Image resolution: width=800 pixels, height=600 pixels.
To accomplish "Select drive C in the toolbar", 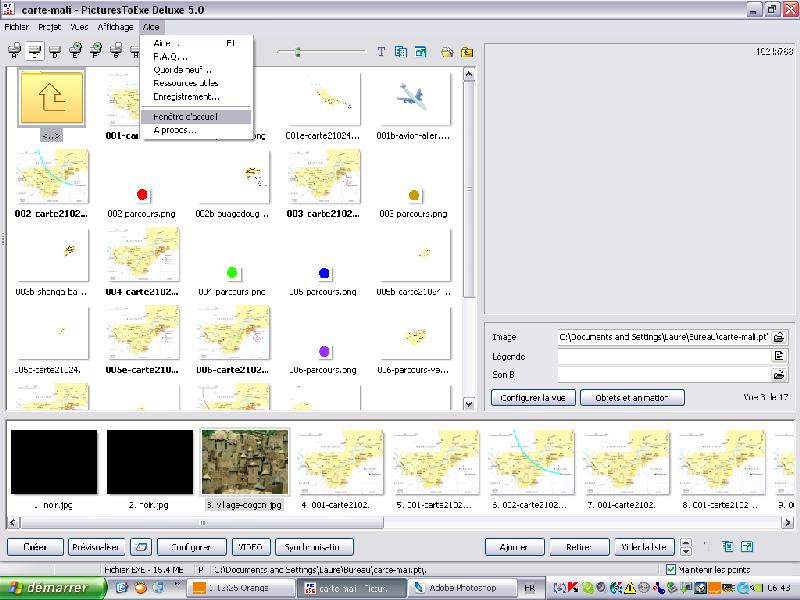I will click(x=34, y=51).
